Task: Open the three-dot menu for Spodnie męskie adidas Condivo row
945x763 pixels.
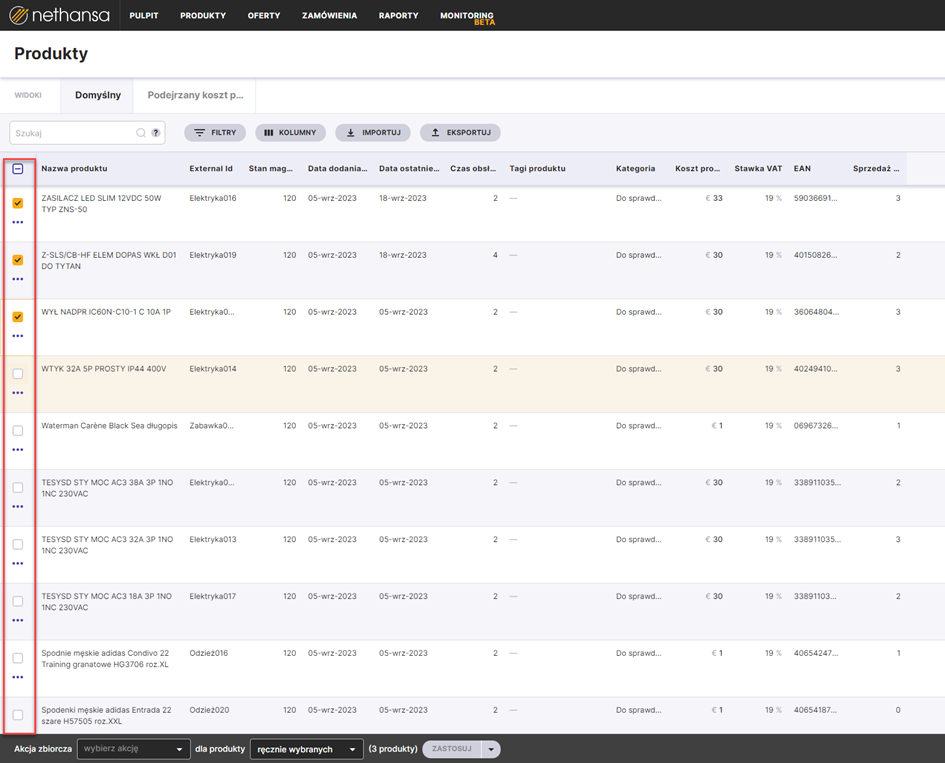Action: pos(18,677)
